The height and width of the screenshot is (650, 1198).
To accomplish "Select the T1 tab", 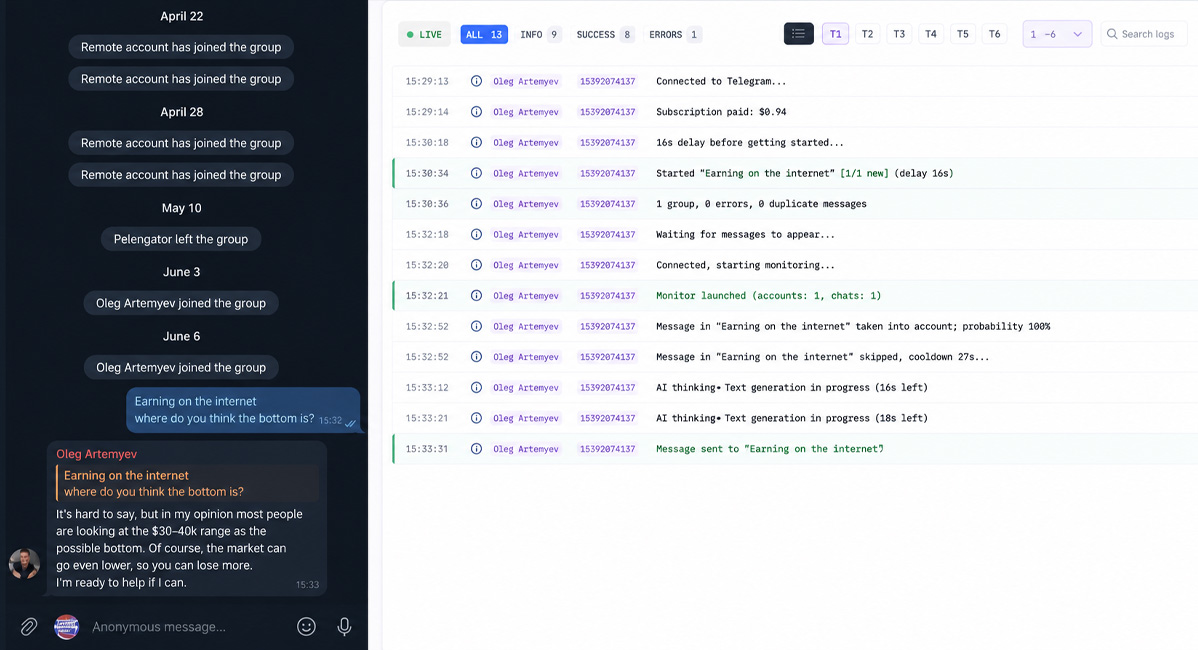I will tap(835, 34).
